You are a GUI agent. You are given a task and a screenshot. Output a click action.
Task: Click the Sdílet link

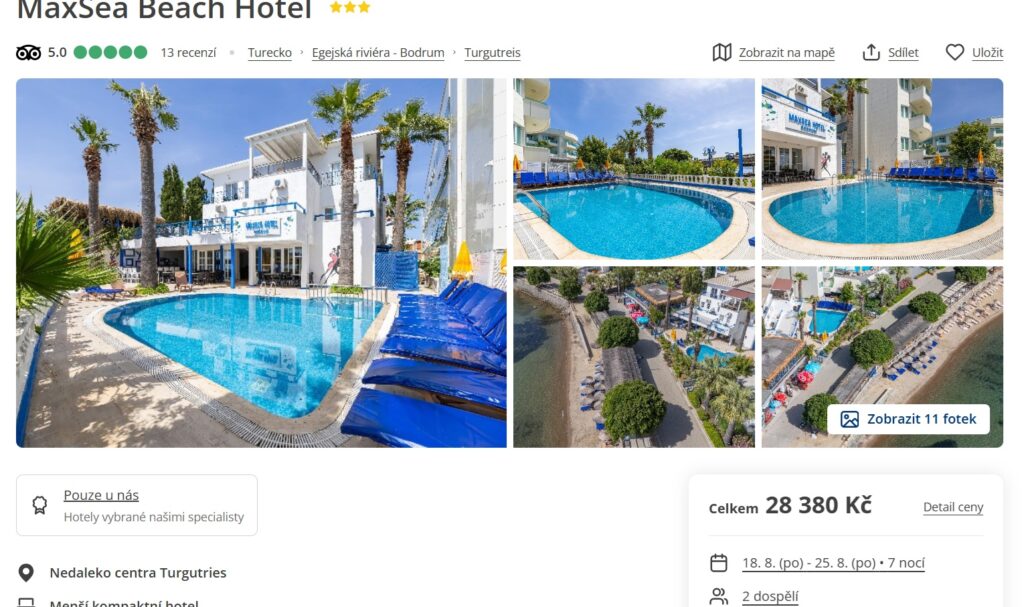click(x=903, y=52)
